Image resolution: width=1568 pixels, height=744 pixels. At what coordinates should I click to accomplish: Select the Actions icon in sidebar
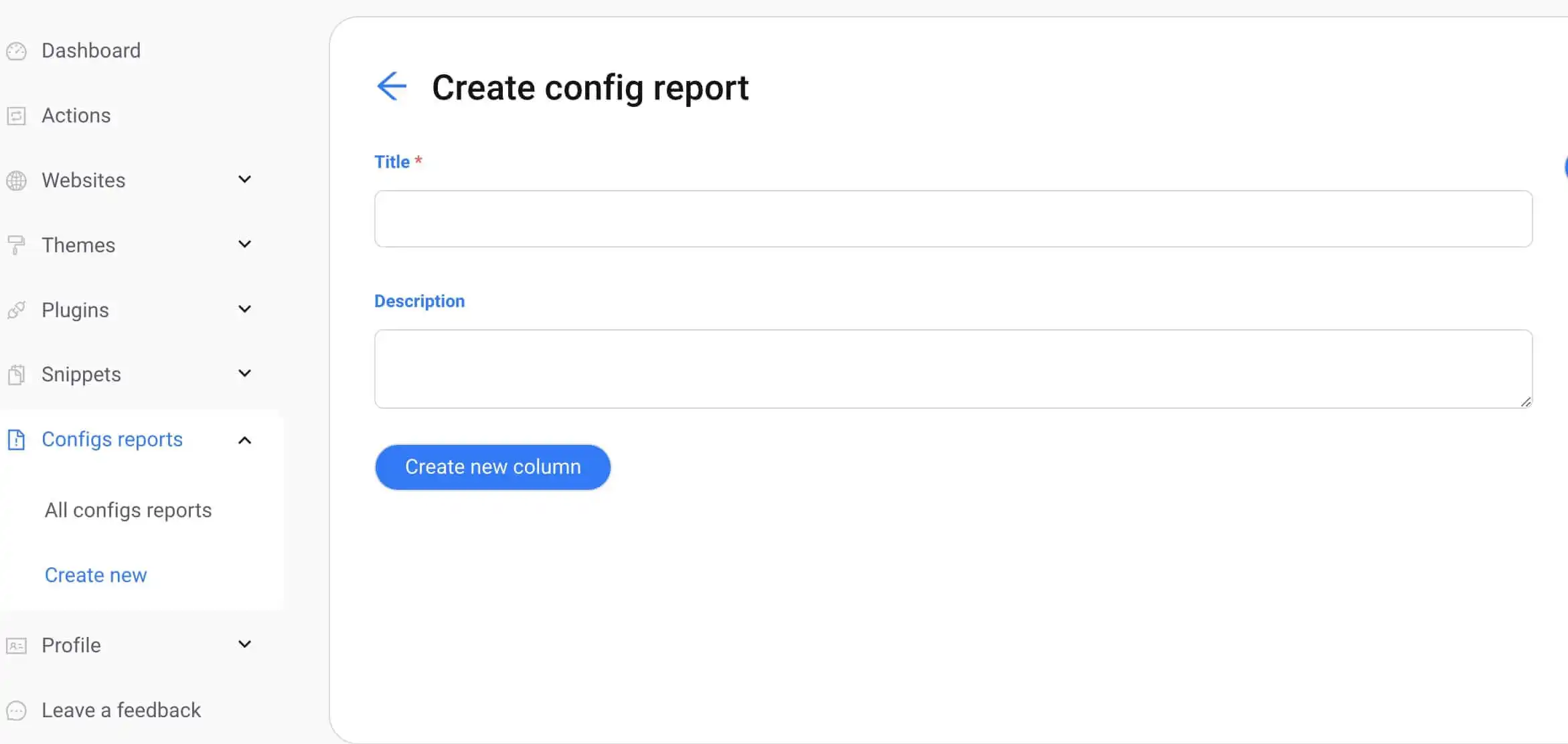coord(17,115)
